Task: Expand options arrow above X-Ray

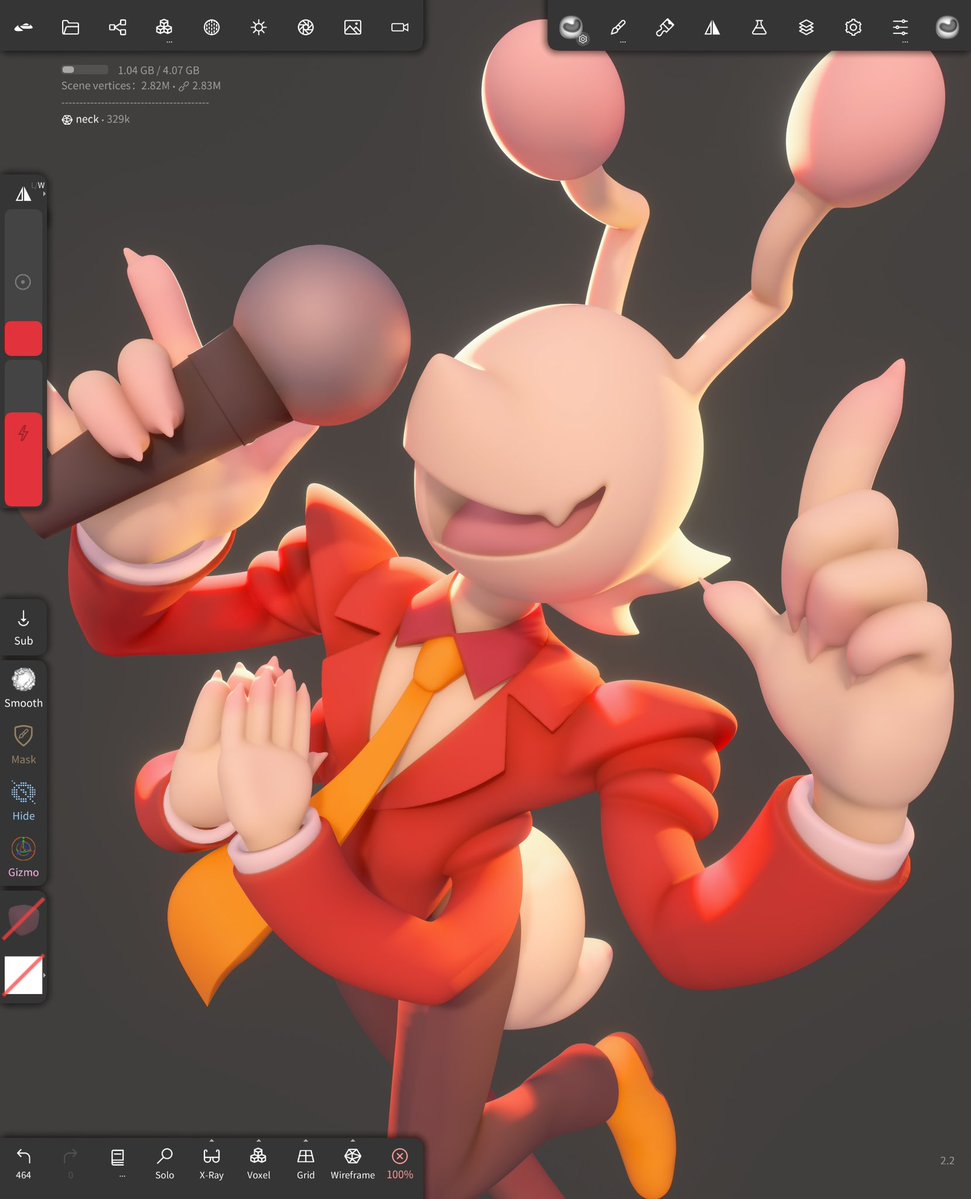Action: [x=212, y=1140]
